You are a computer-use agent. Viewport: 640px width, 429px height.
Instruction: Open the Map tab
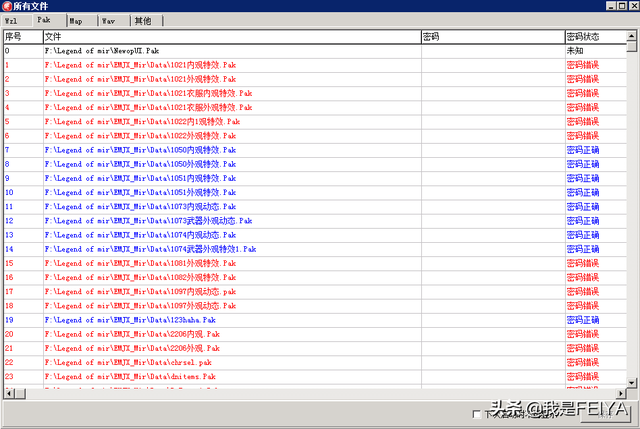pyautogui.click(x=82, y=21)
